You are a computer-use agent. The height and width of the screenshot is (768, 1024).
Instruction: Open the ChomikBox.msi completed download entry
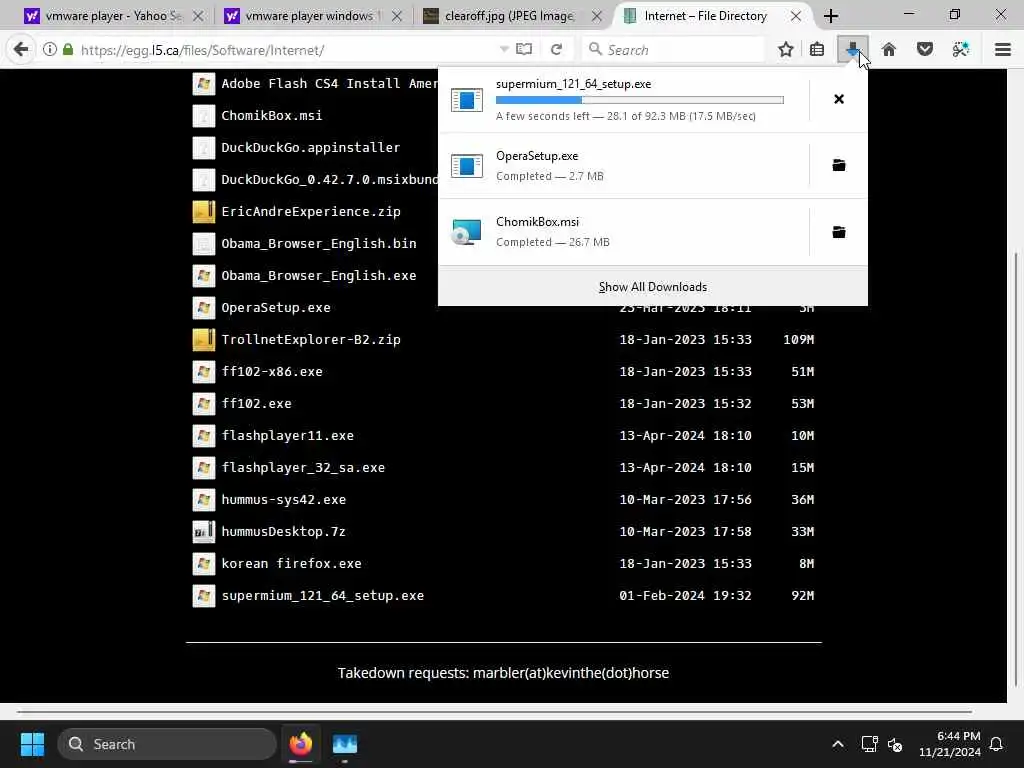(624, 232)
